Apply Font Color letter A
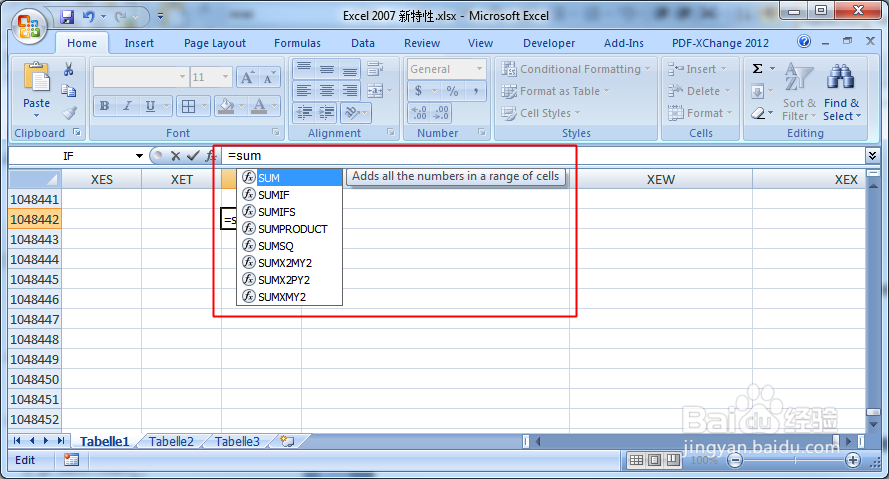 (259, 106)
